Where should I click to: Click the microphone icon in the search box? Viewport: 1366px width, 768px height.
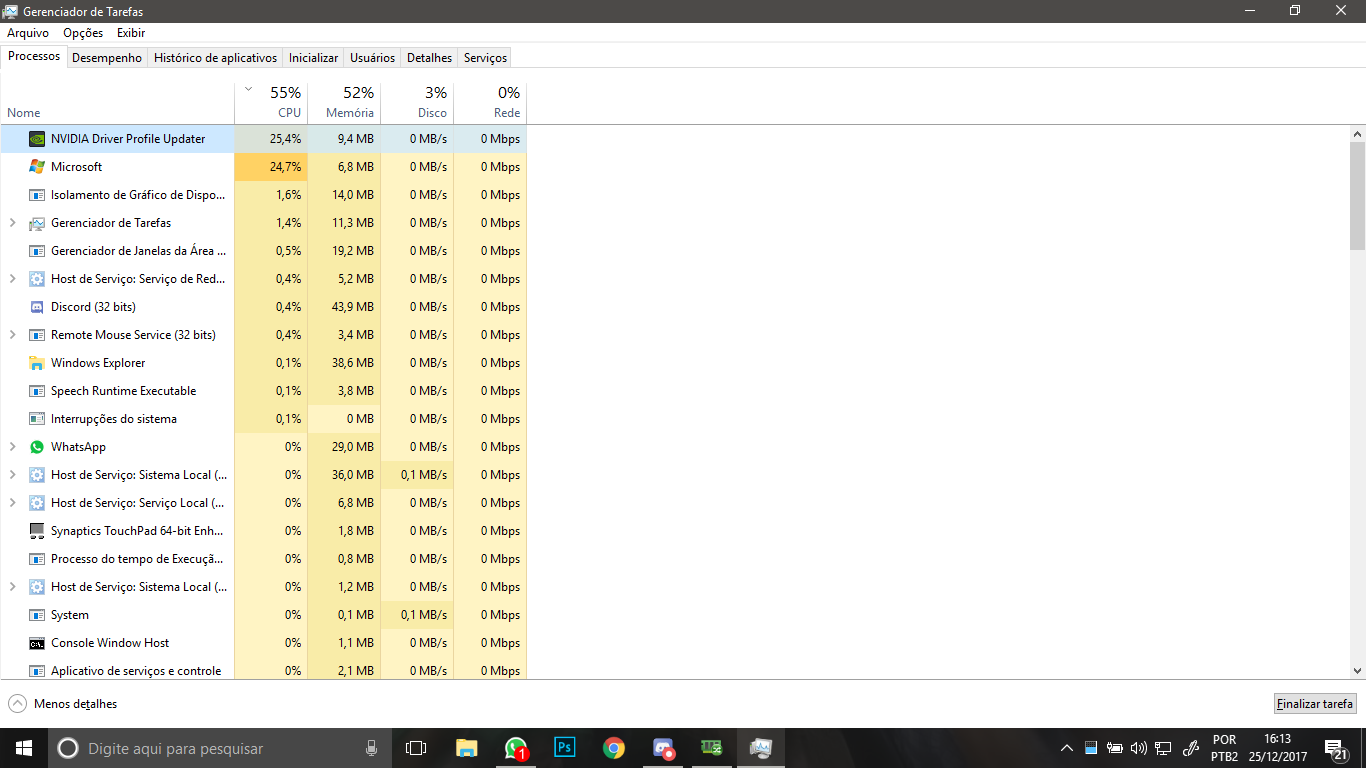click(371, 748)
